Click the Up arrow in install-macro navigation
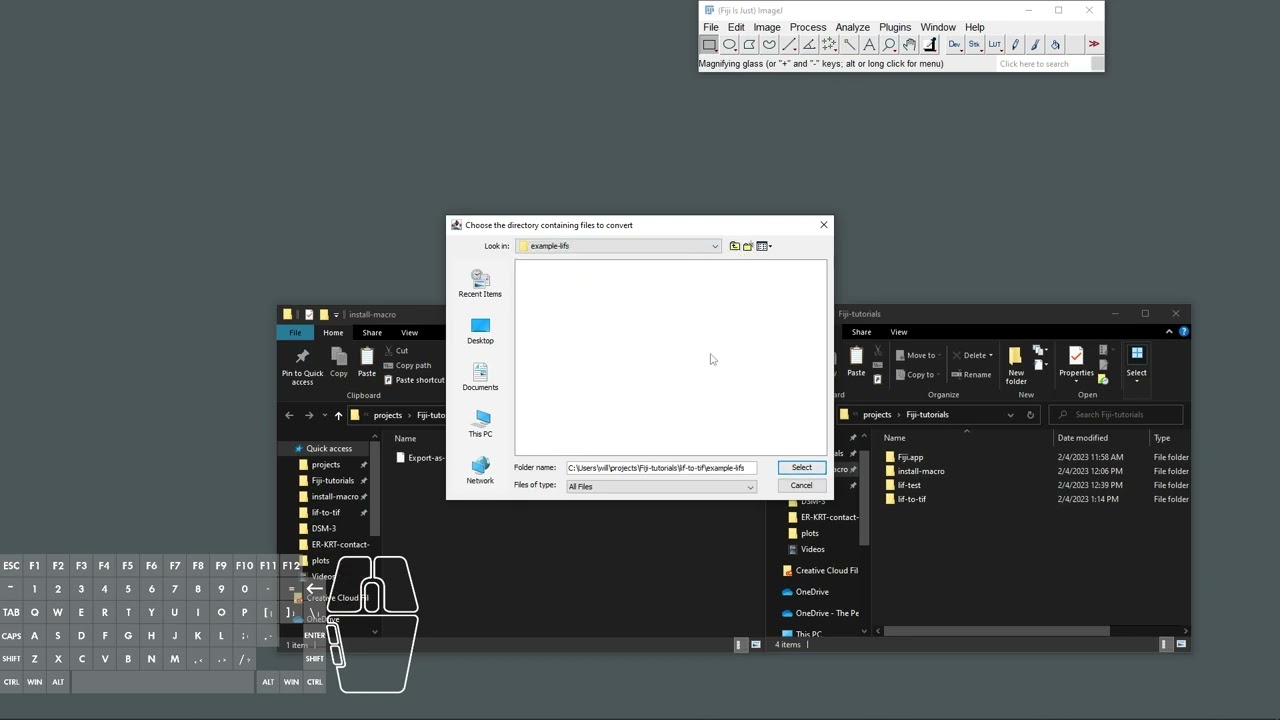 (x=338, y=415)
